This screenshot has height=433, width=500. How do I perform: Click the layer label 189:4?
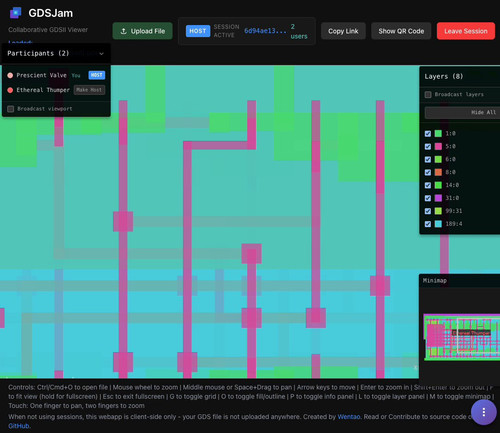(x=454, y=224)
